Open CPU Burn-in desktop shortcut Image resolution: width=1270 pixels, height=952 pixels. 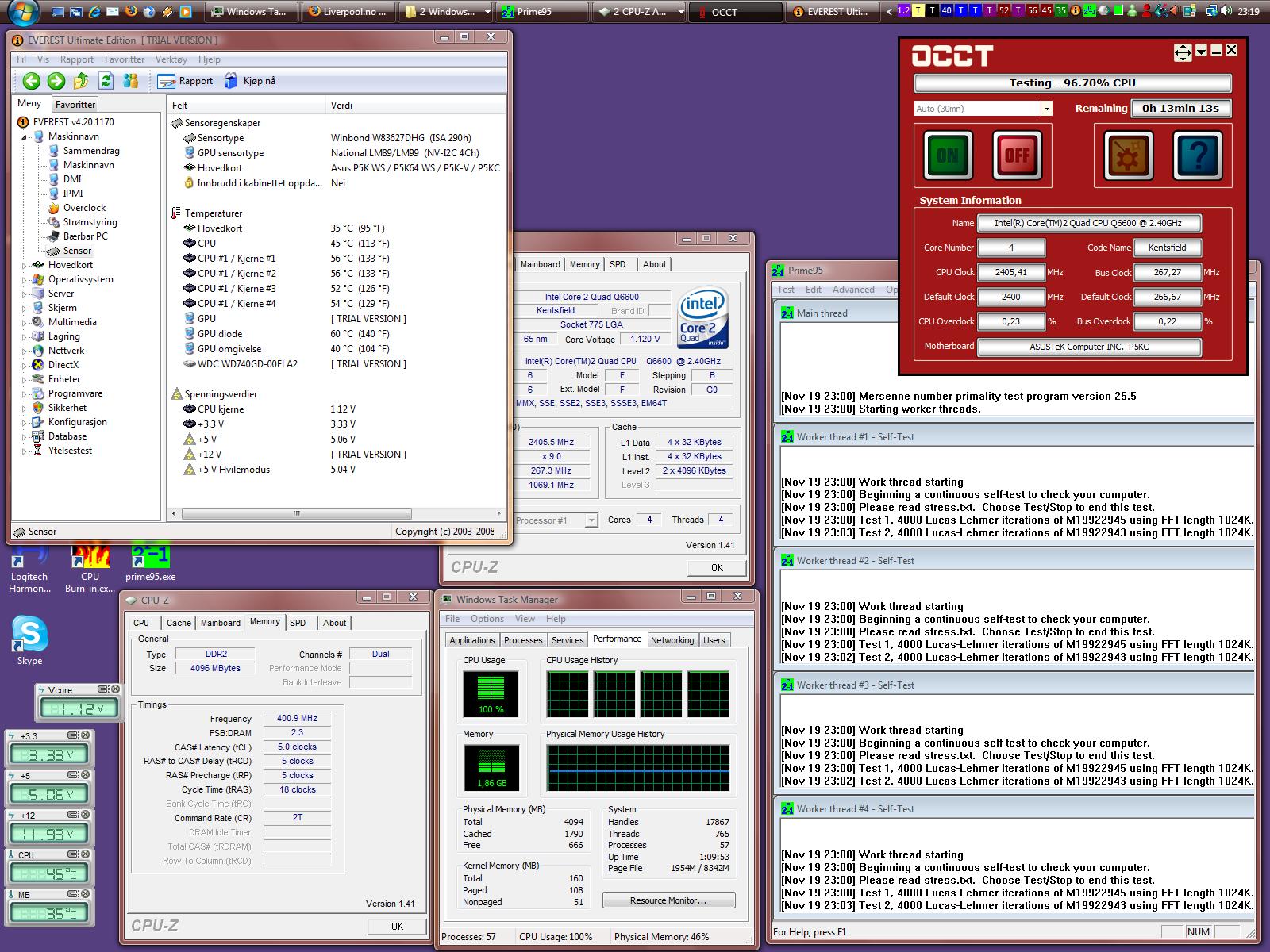coord(90,568)
